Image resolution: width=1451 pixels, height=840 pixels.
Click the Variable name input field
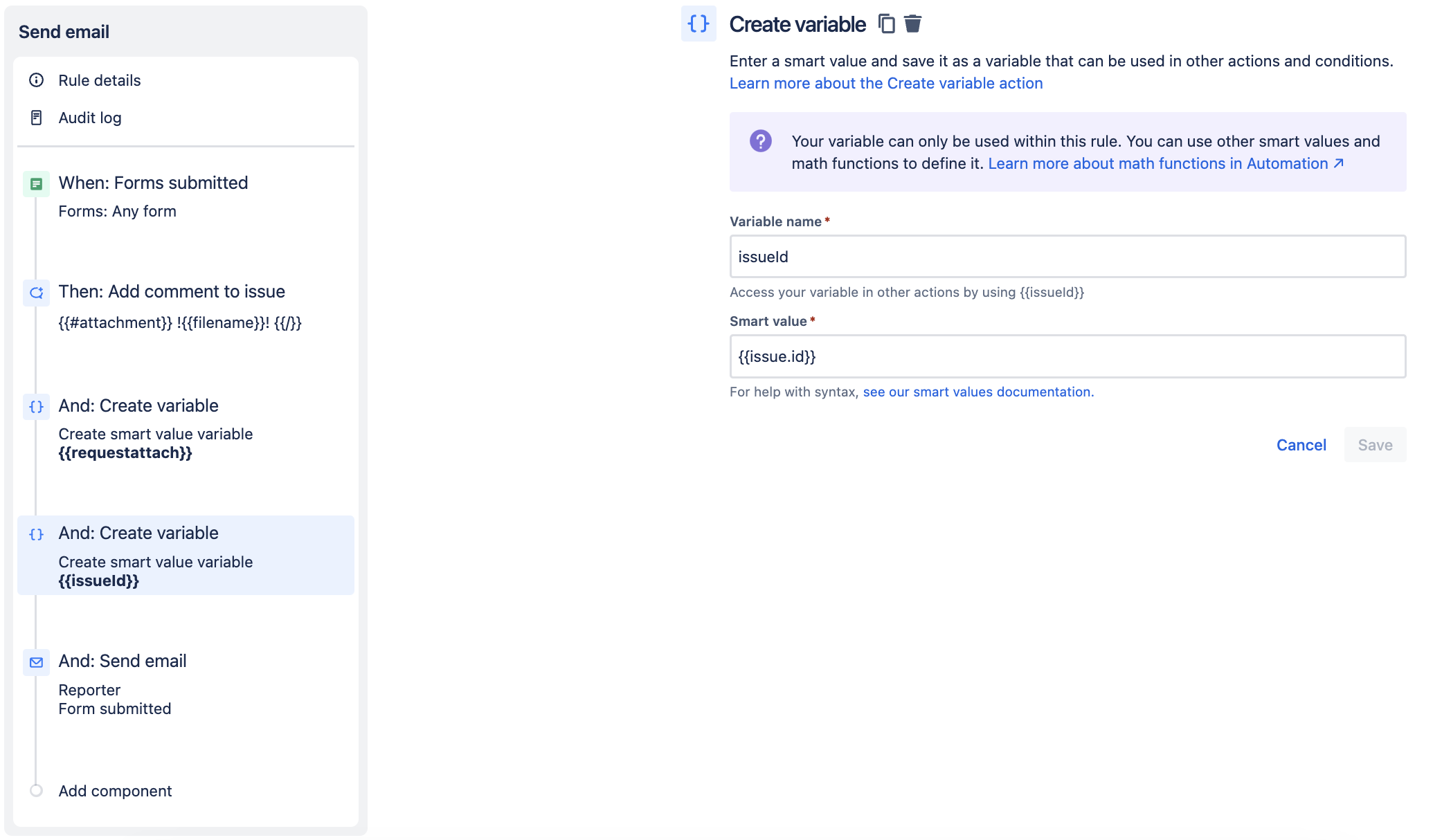click(x=1067, y=257)
